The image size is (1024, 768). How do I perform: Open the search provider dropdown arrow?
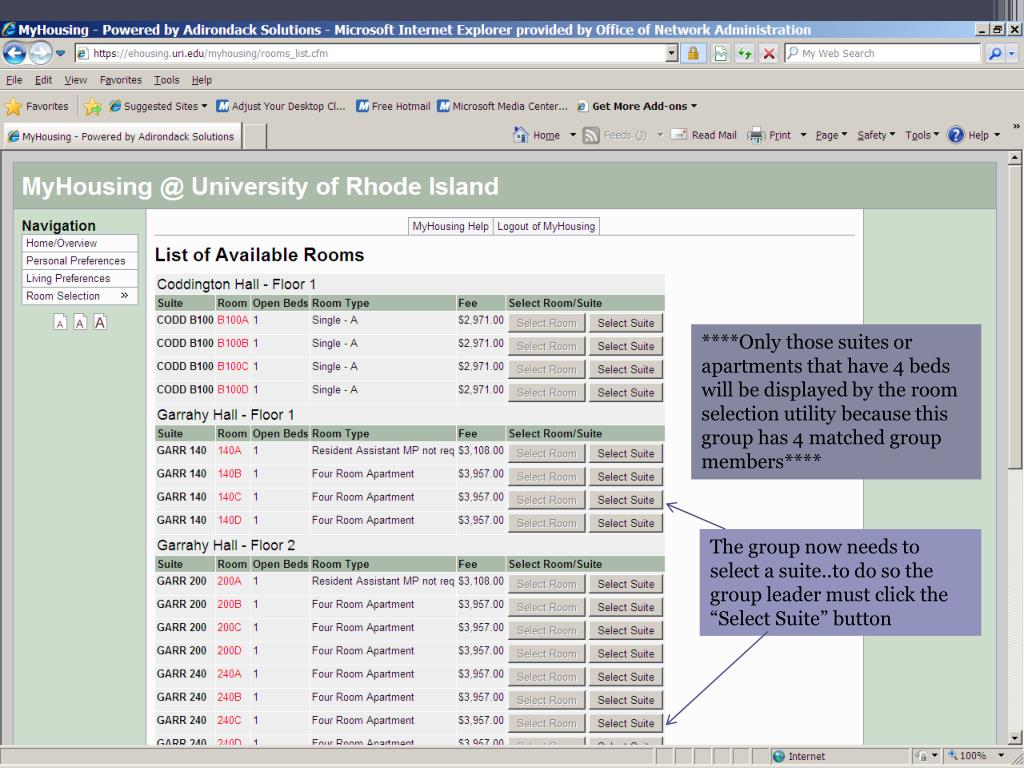[x=1012, y=54]
